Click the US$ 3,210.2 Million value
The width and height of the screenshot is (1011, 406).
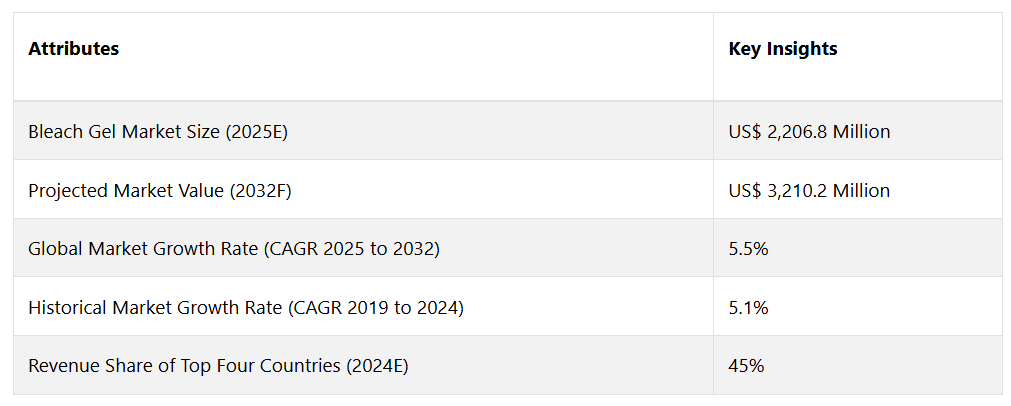809,190
